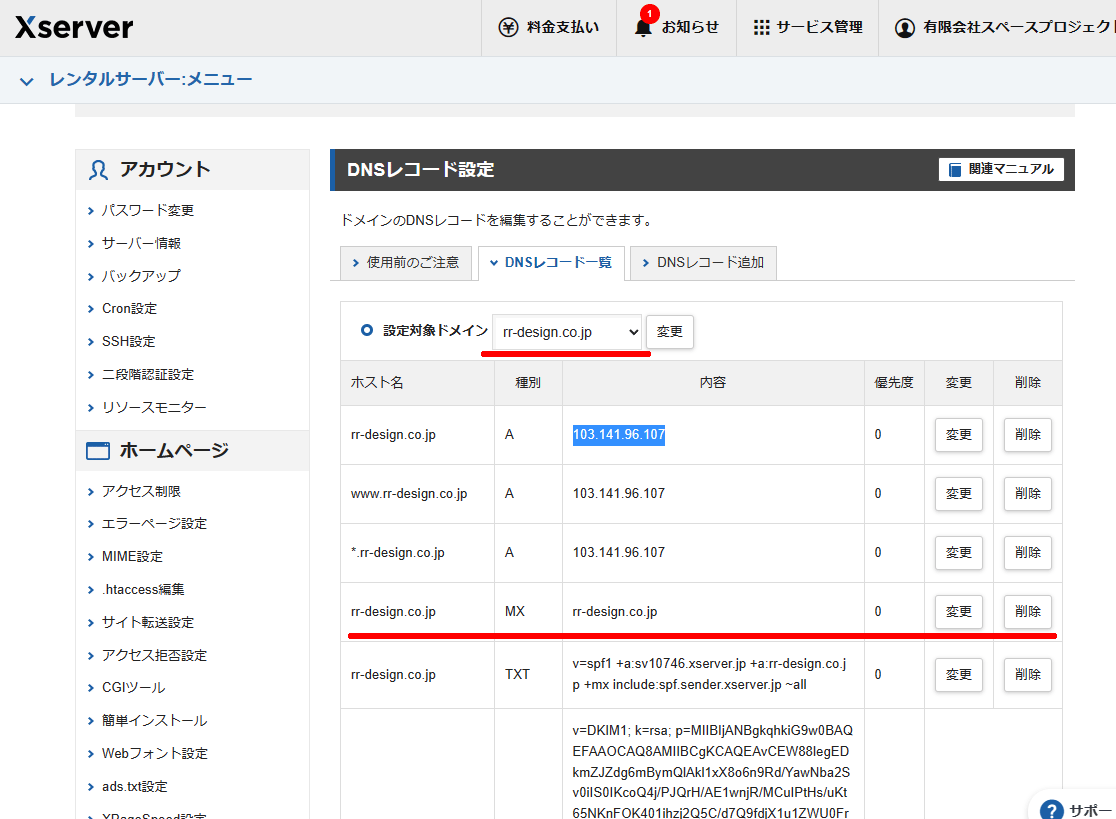Image resolution: width=1116 pixels, height=819 pixels.
Task: Open the rr-design.co.jp domain dropdown
Action: pos(566,331)
